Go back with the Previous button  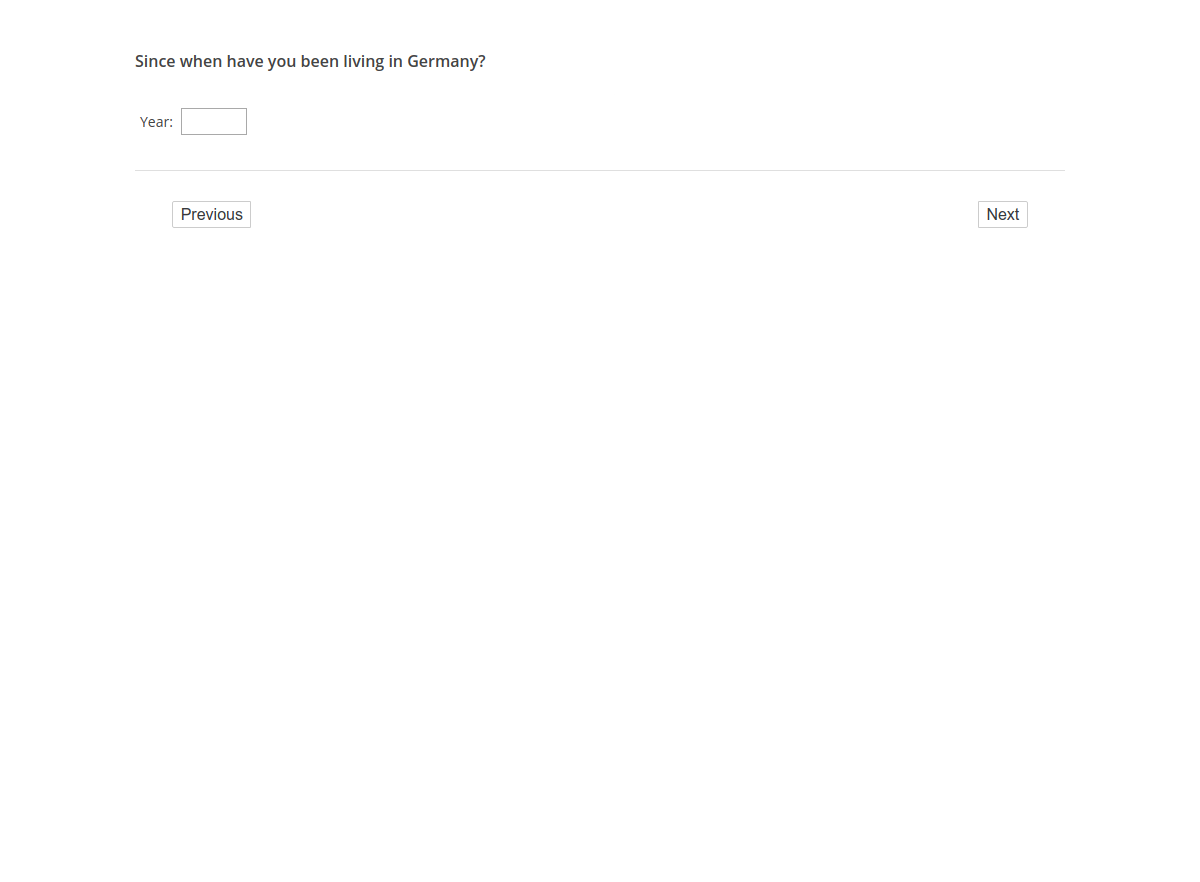click(211, 215)
